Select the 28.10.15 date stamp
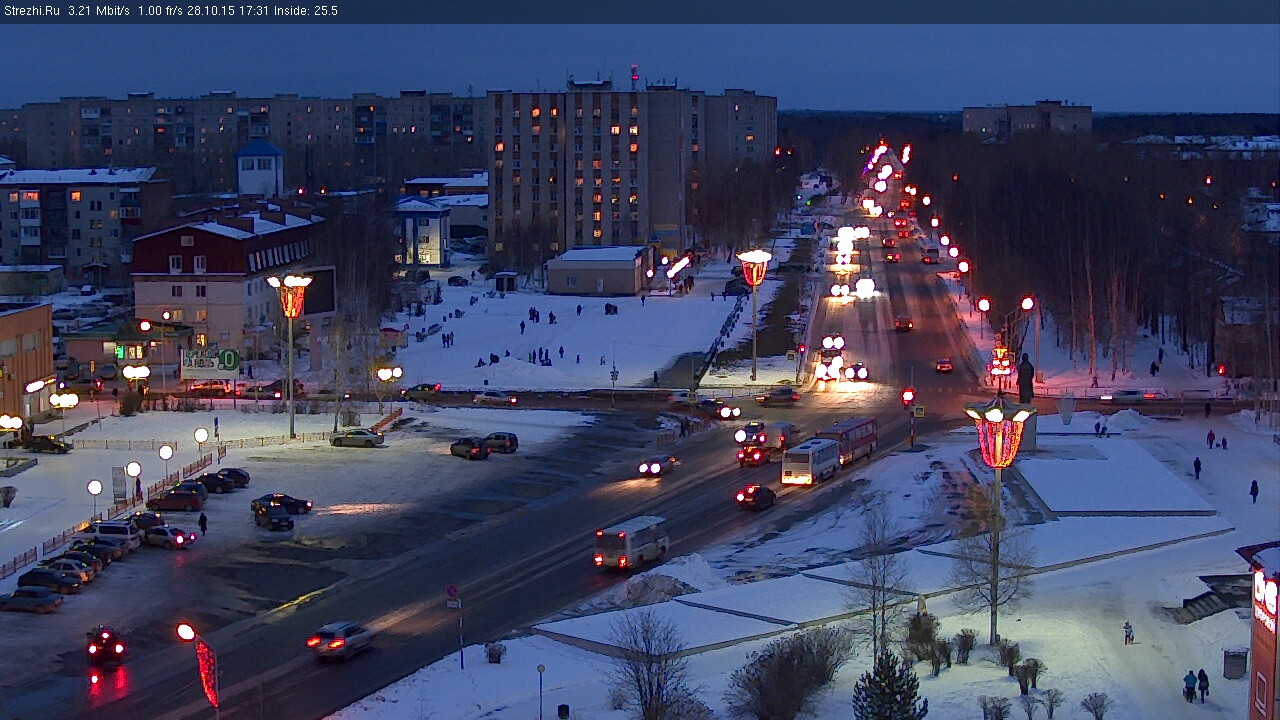 pos(210,11)
